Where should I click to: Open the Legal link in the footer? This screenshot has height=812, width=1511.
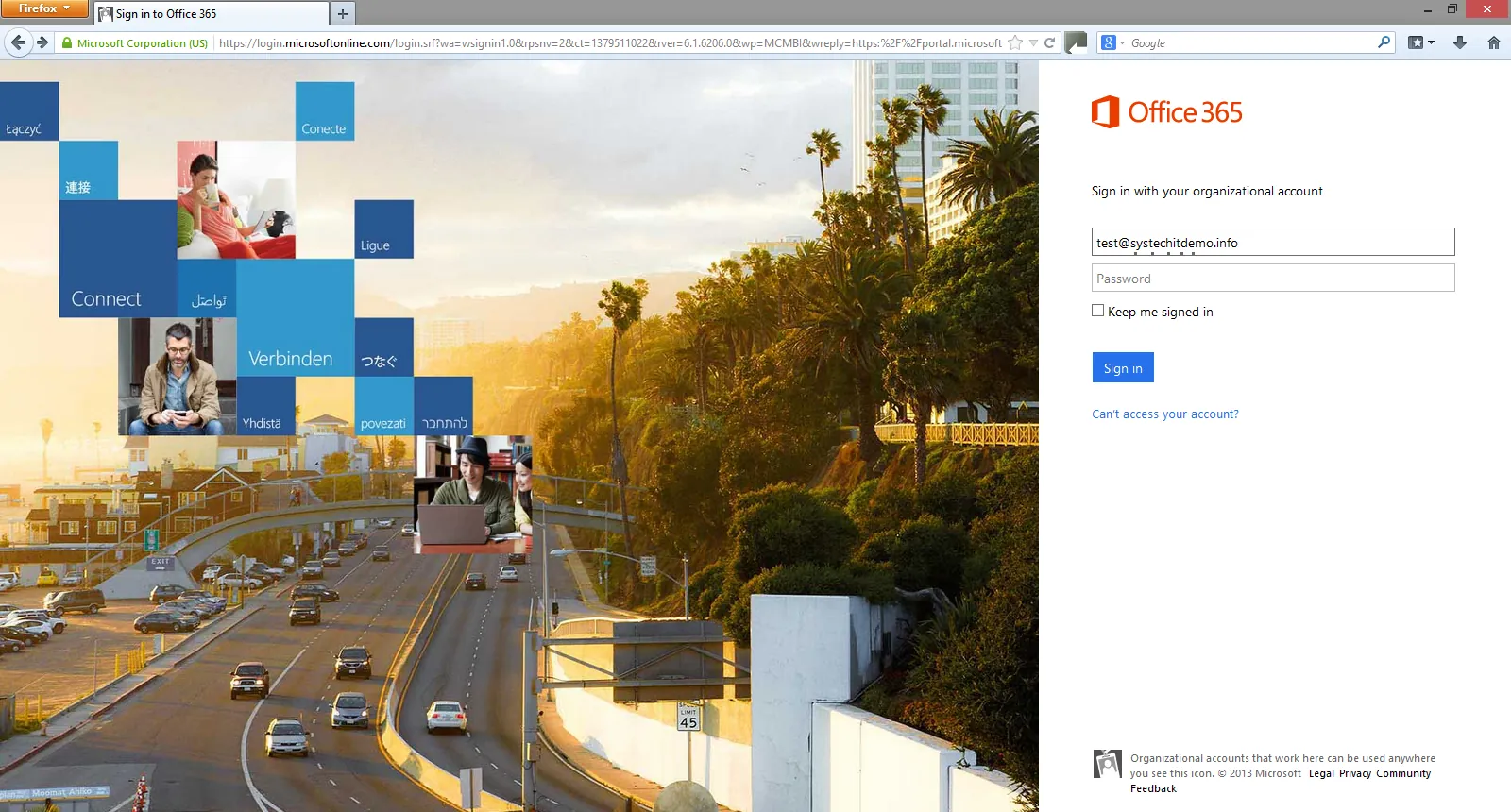(x=1321, y=773)
